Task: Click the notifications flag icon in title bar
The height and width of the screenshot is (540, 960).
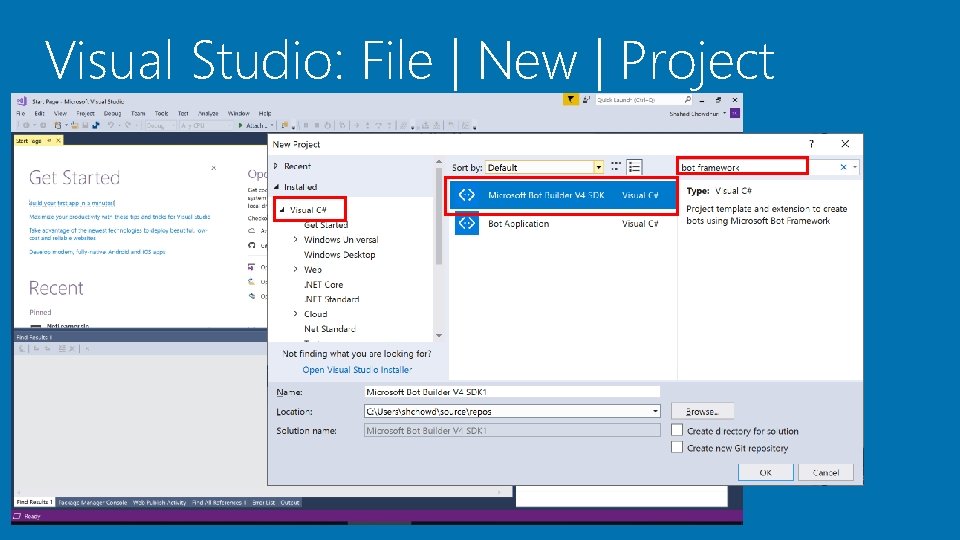Action: 571,99
